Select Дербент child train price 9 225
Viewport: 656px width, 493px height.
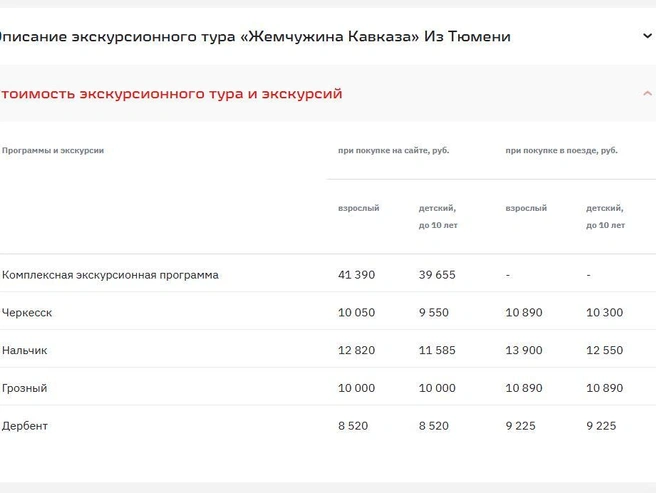[x=601, y=426]
